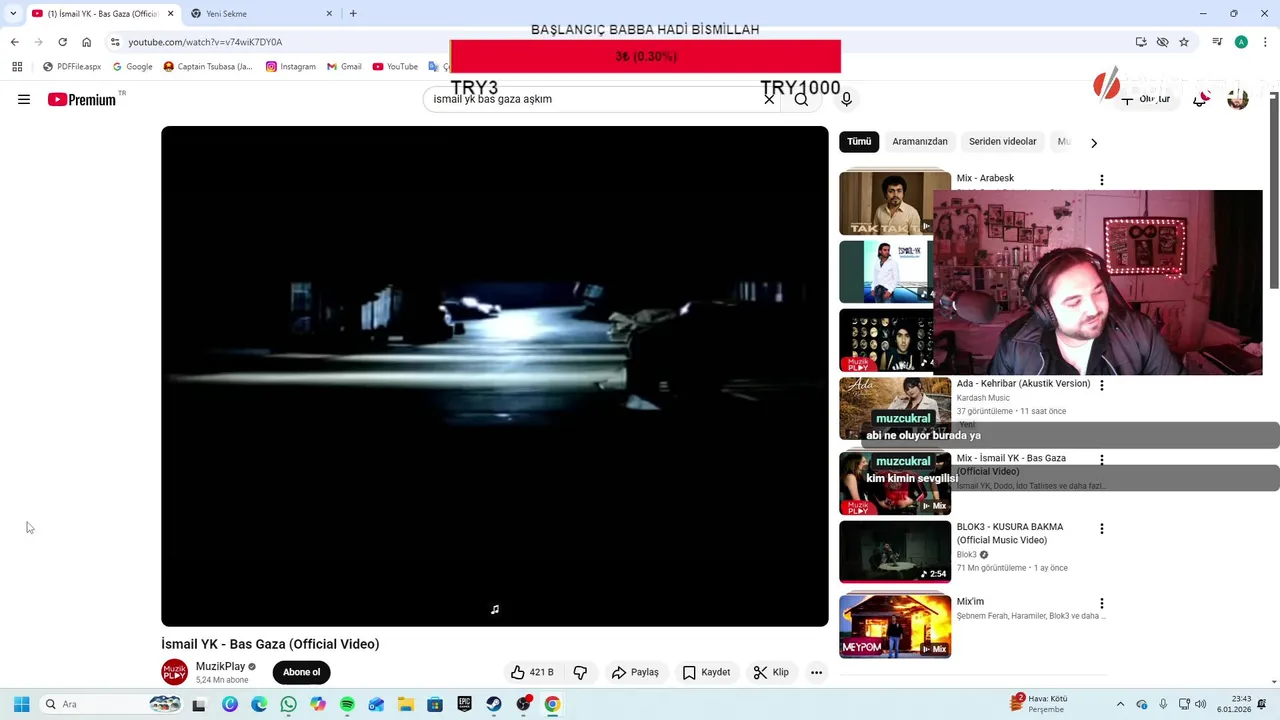1280x720 pixels.
Task: Like the video with 421 B thumbs up
Action: (x=532, y=672)
